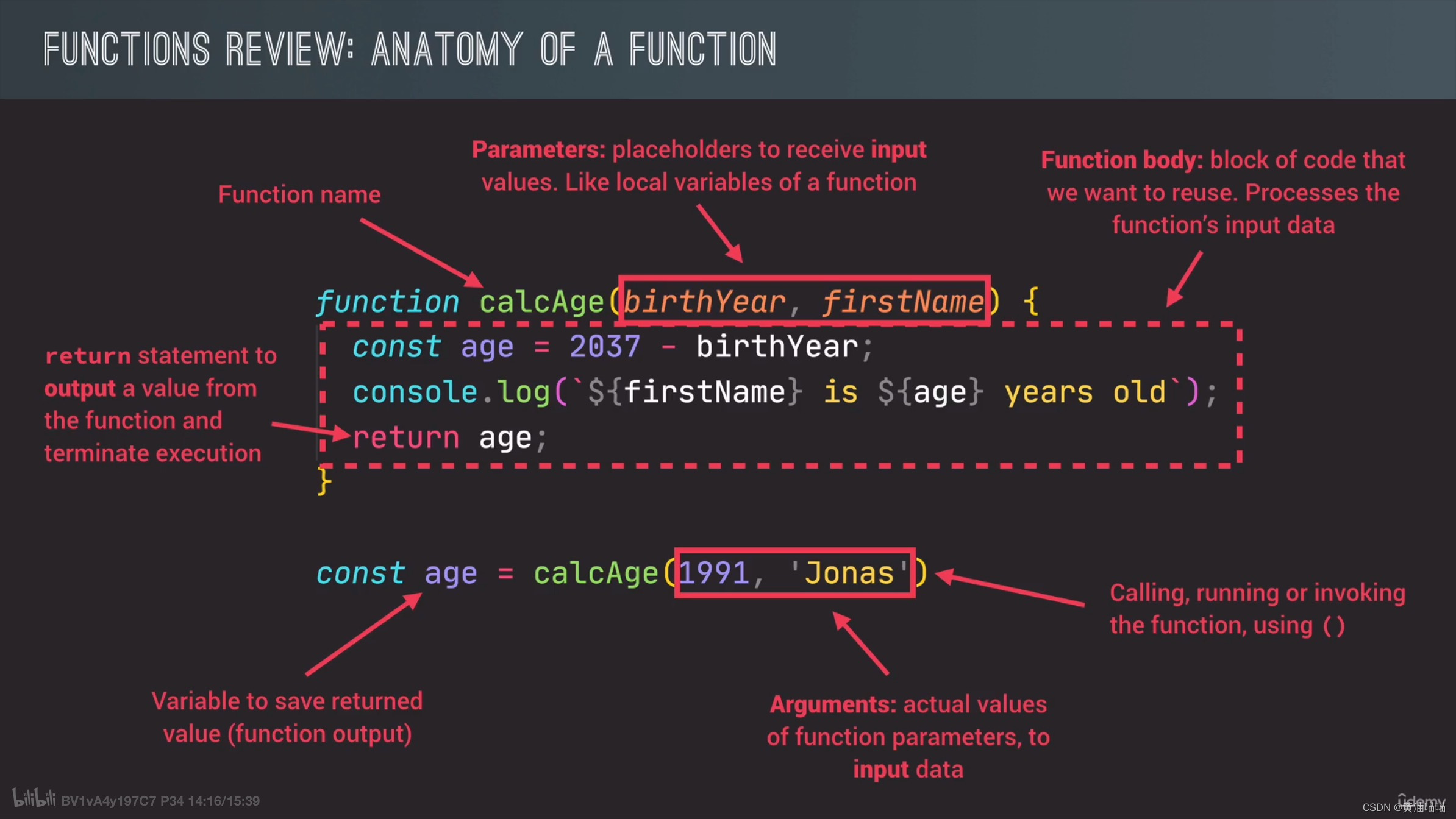The height and width of the screenshot is (819, 1456).
Task: Click the 'function' keyword in code
Action: coord(387,302)
